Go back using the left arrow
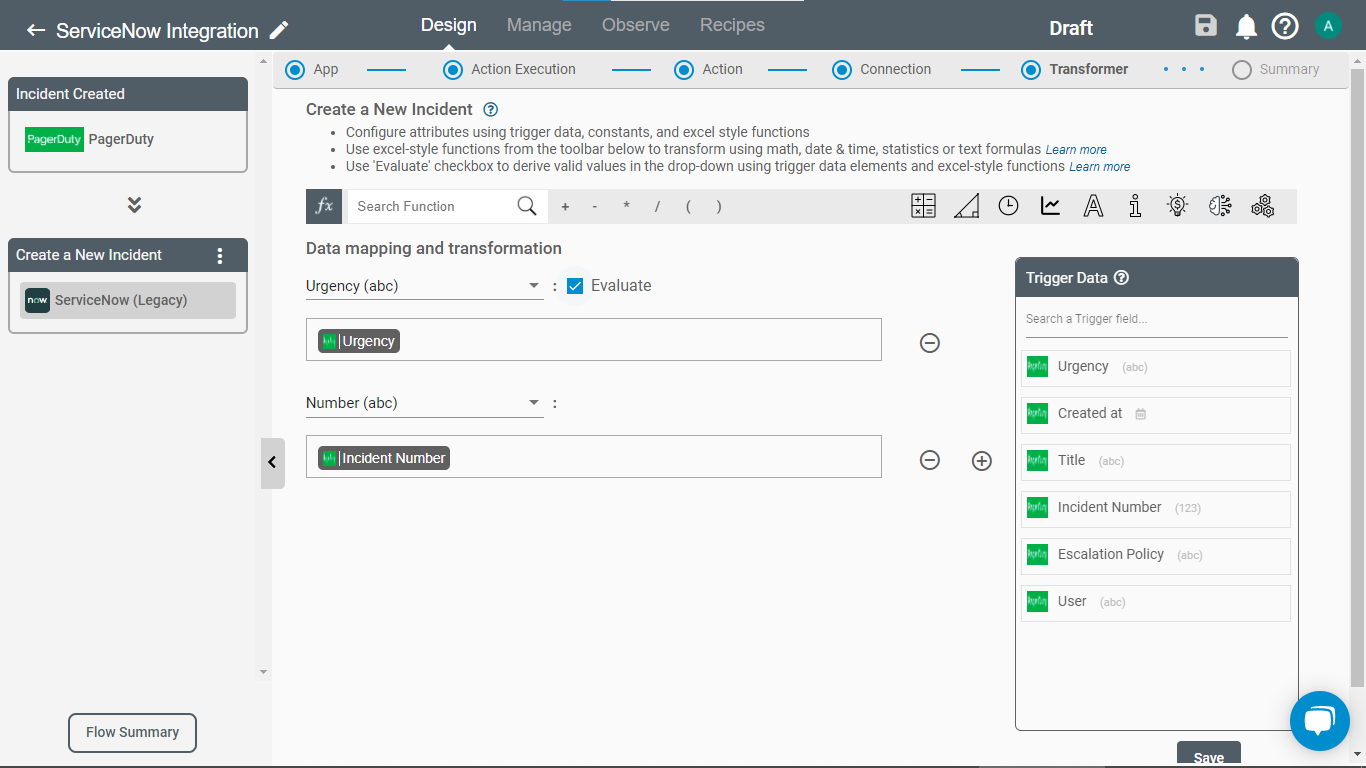Viewport: 1366px width, 768px height. 36,30
